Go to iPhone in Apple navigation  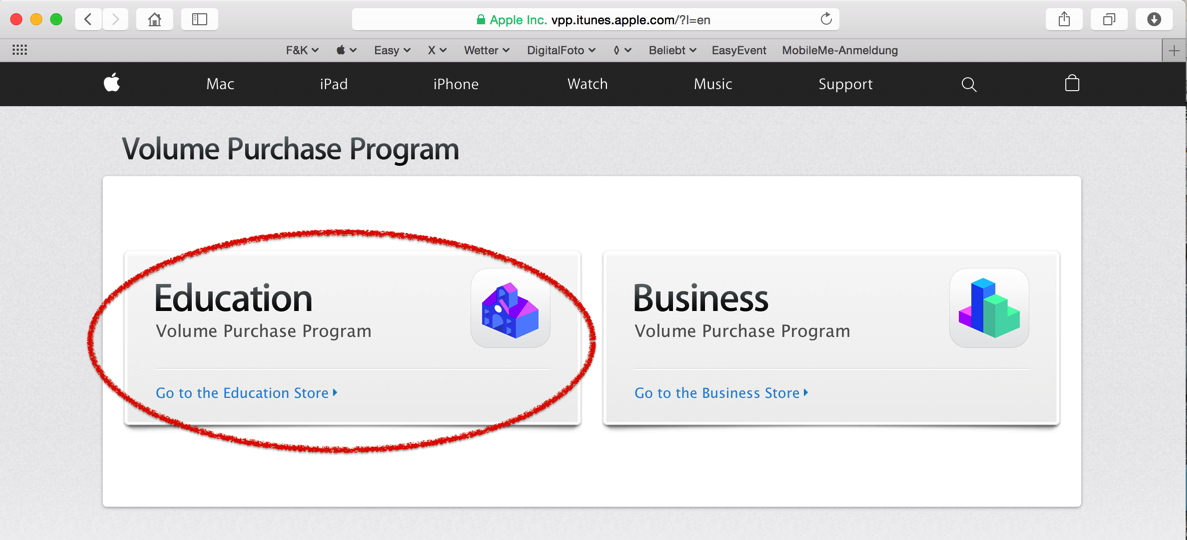(x=456, y=84)
